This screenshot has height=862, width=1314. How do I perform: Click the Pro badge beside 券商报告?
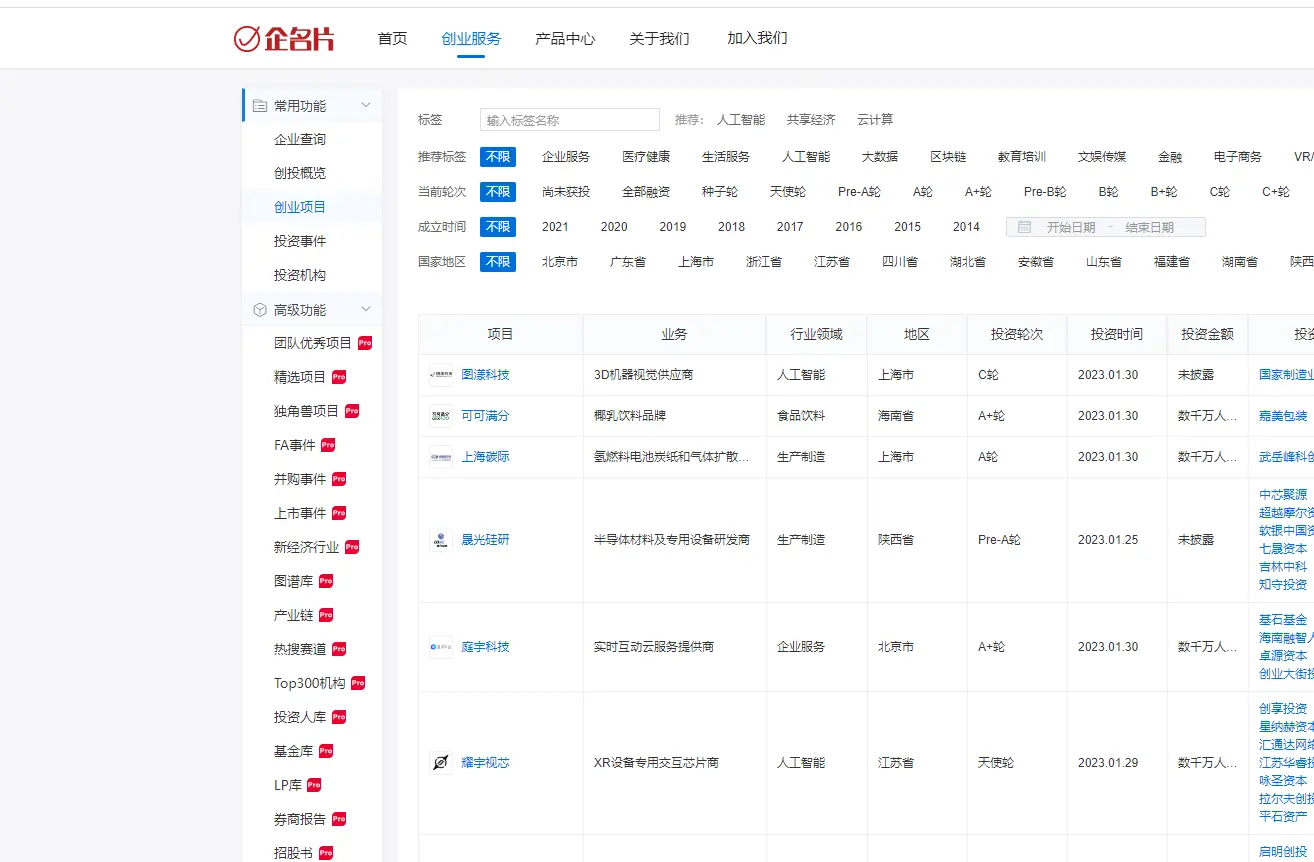tap(339, 818)
